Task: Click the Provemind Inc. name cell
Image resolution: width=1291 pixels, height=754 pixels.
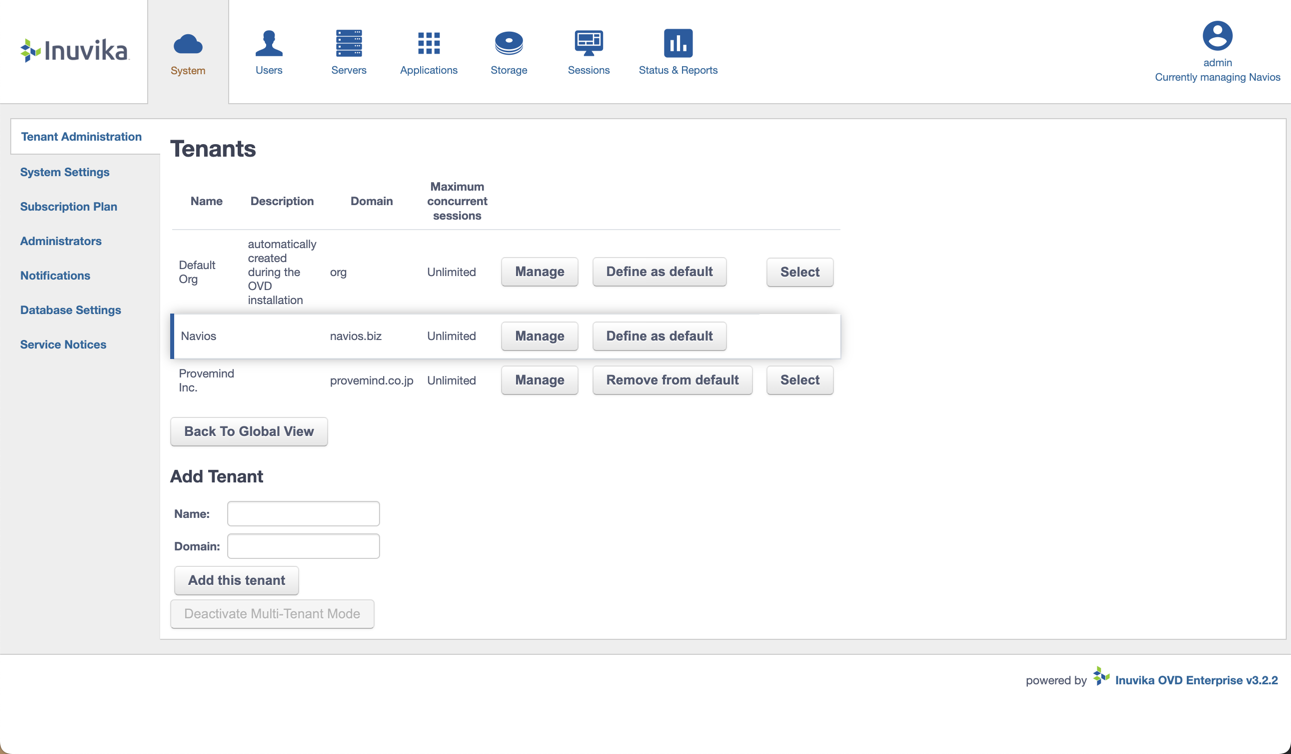Action: 206,380
